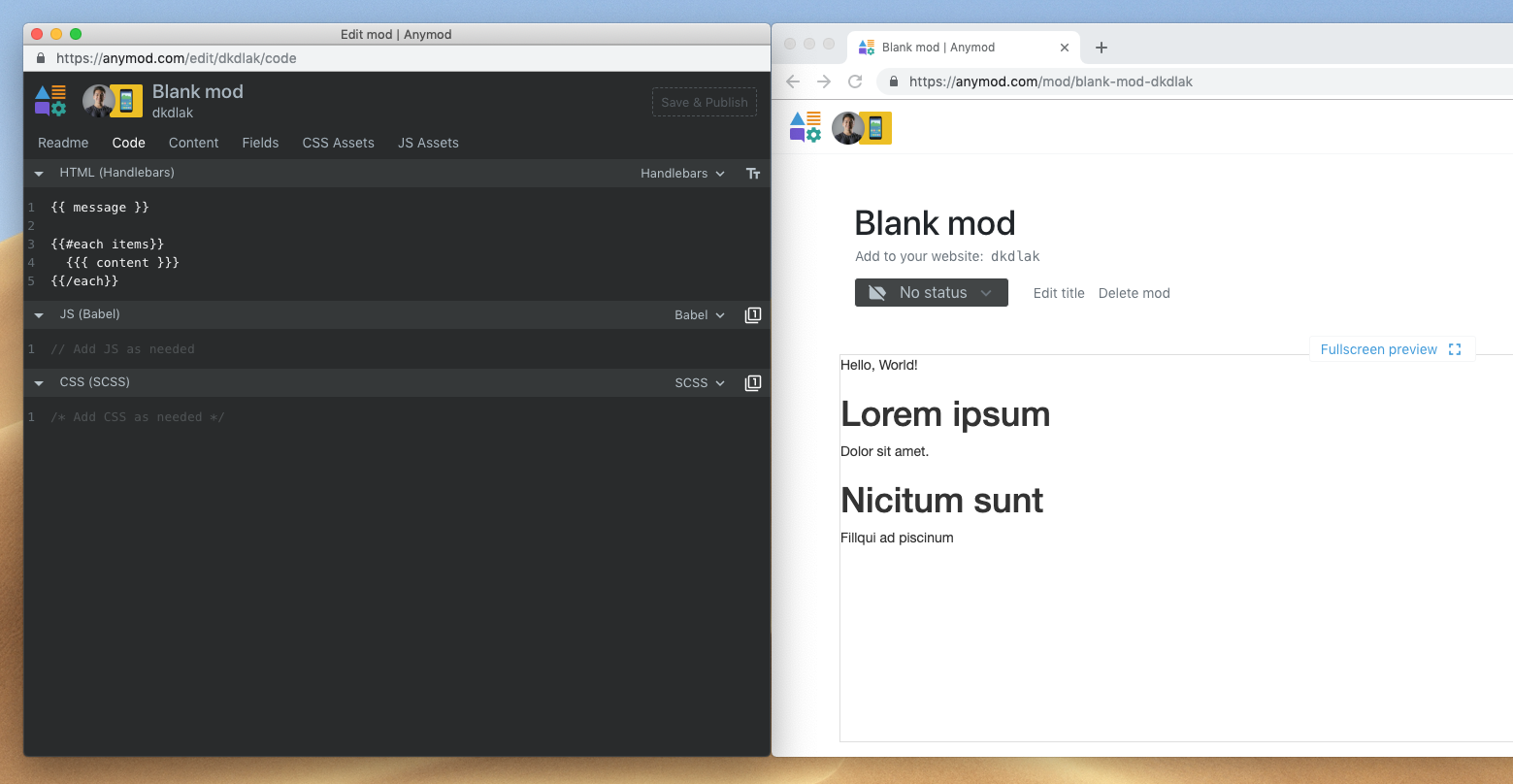
Task: Open the JS Assets tab
Action: click(428, 143)
